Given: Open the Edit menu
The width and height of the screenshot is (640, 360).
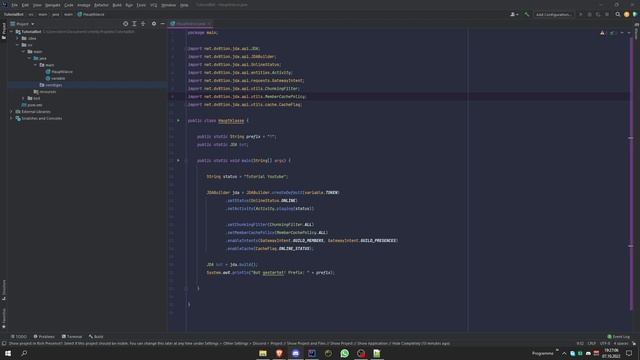Looking at the screenshot, I should 25,5.
